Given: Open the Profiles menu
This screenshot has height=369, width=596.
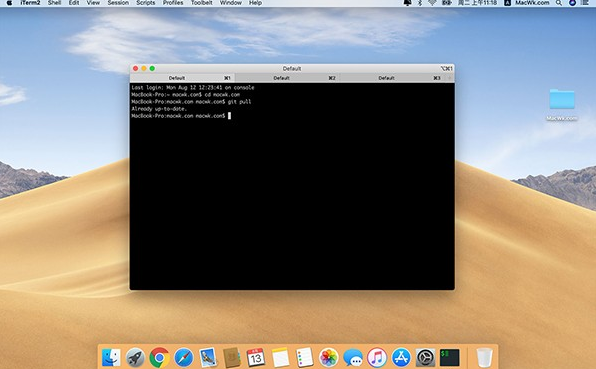Looking at the screenshot, I should (x=173, y=3).
